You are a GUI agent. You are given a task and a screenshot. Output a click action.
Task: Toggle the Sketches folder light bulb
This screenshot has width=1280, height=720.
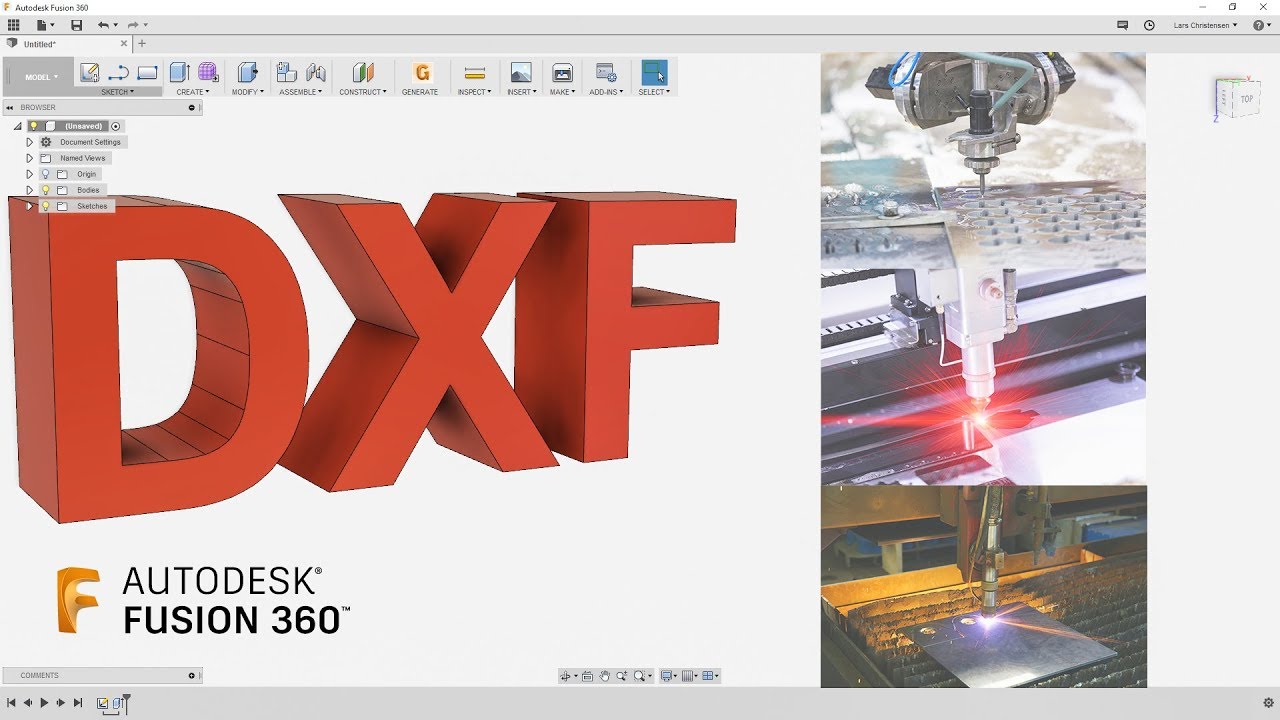45,206
